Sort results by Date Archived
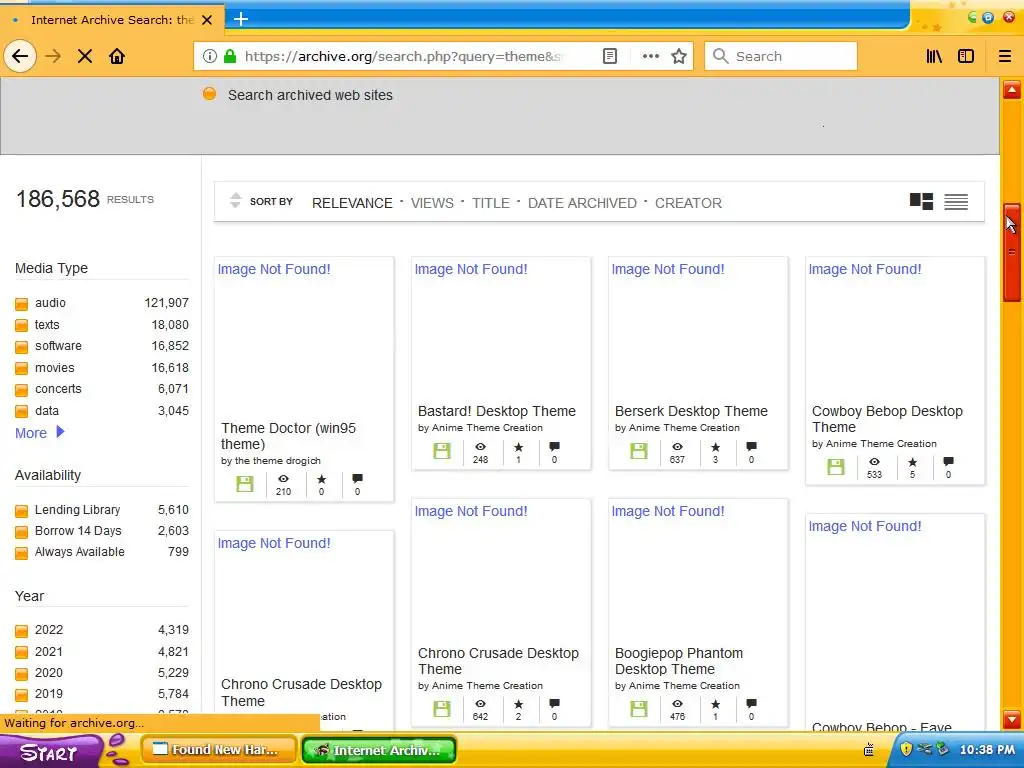 pos(582,203)
